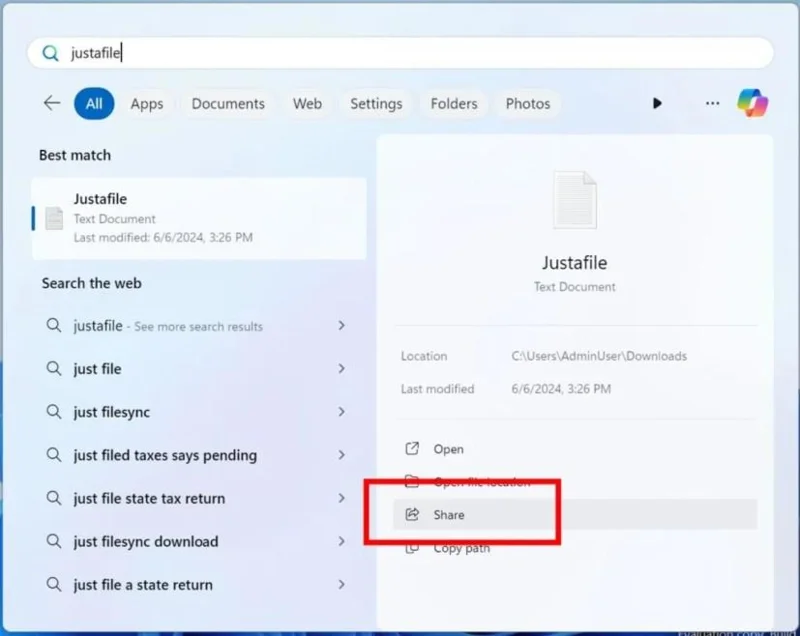The width and height of the screenshot is (800, 636).
Task: Click the Share arrow icon
Action: pyautogui.click(x=412, y=514)
